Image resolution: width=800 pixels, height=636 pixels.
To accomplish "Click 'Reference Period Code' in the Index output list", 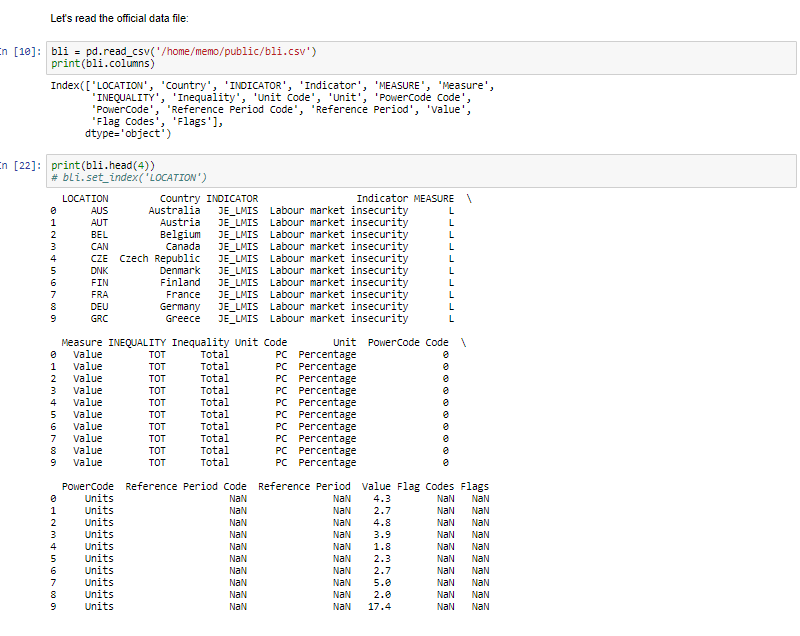I will 235,110.
